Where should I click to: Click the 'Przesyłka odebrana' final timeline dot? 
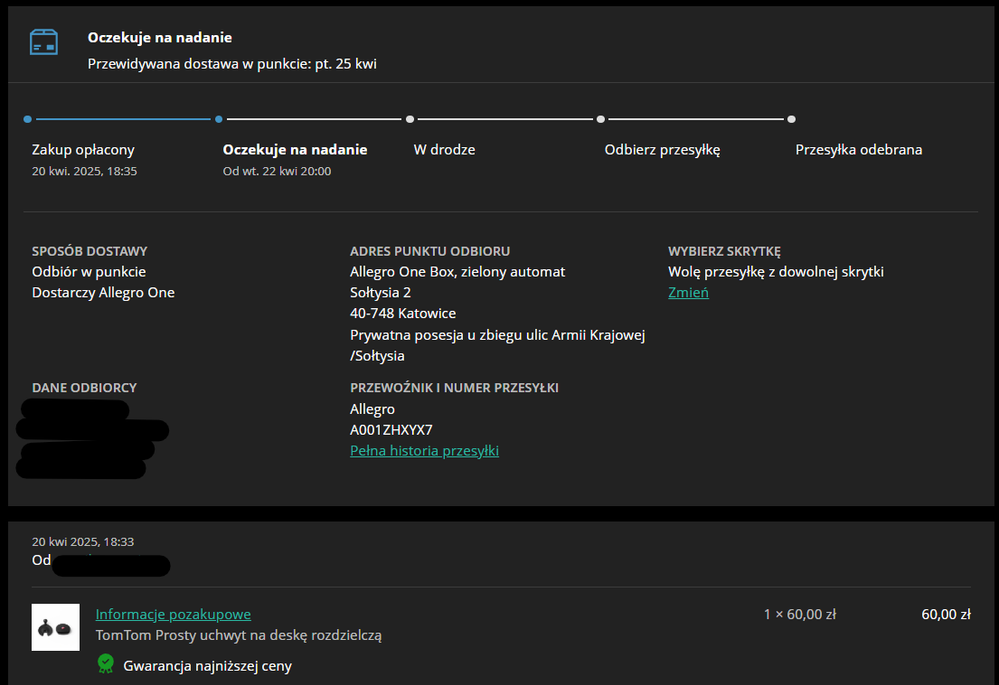pos(791,119)
